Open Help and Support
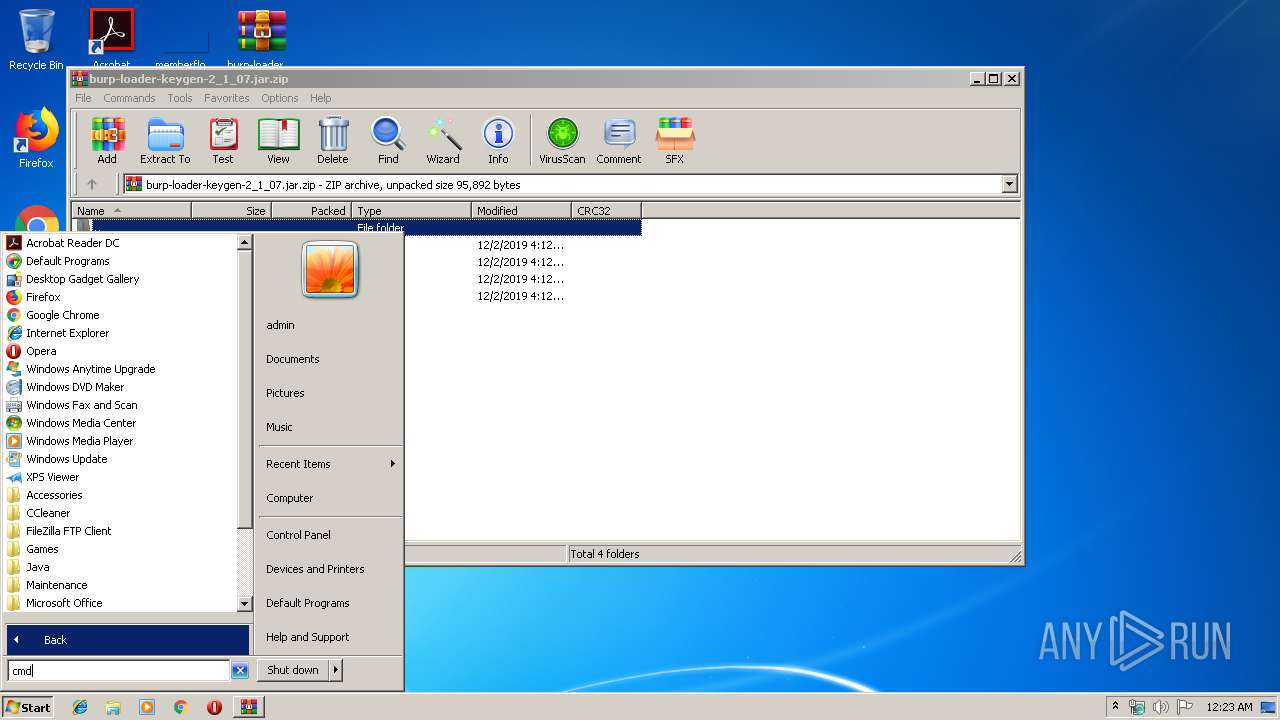This screenshot has height=720, width=1280. click(307, 637)
